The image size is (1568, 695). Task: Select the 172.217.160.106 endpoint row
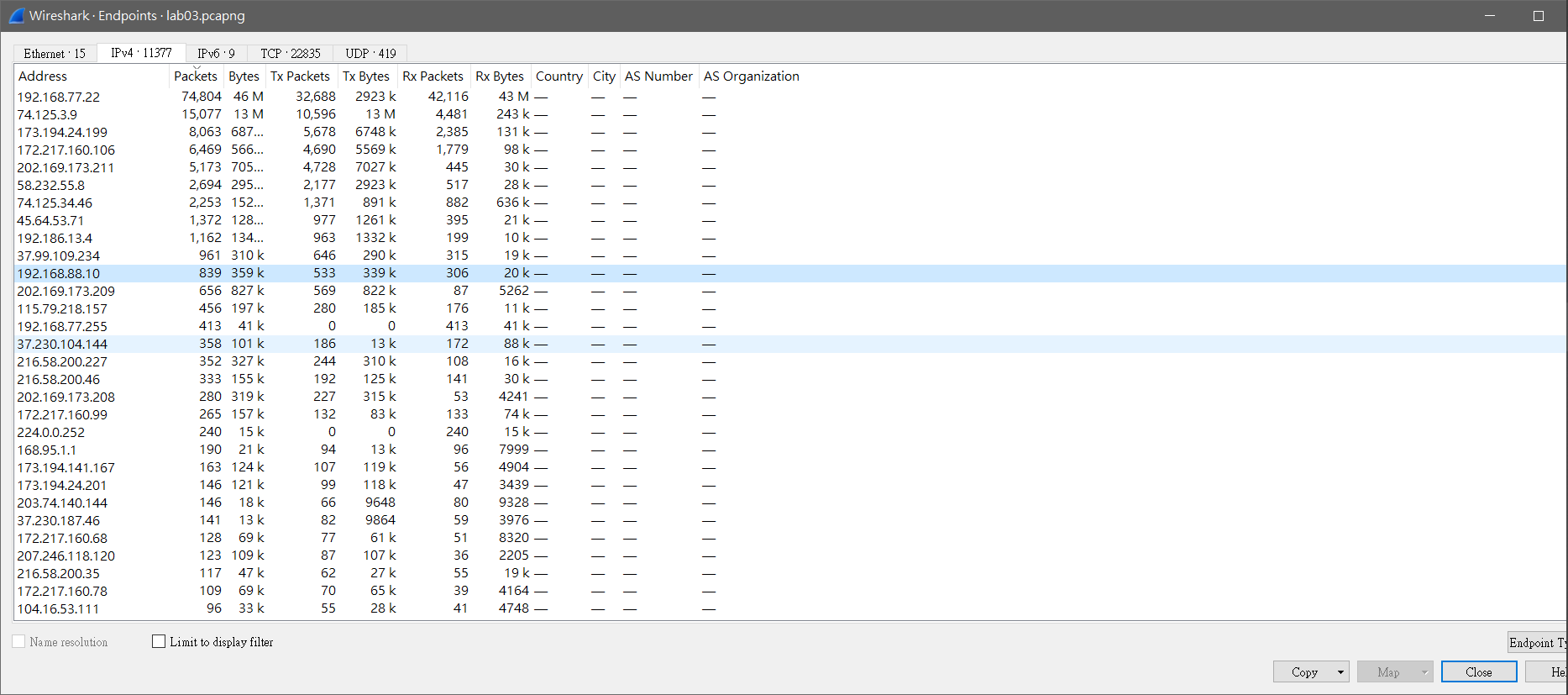(x=789, y=150)
